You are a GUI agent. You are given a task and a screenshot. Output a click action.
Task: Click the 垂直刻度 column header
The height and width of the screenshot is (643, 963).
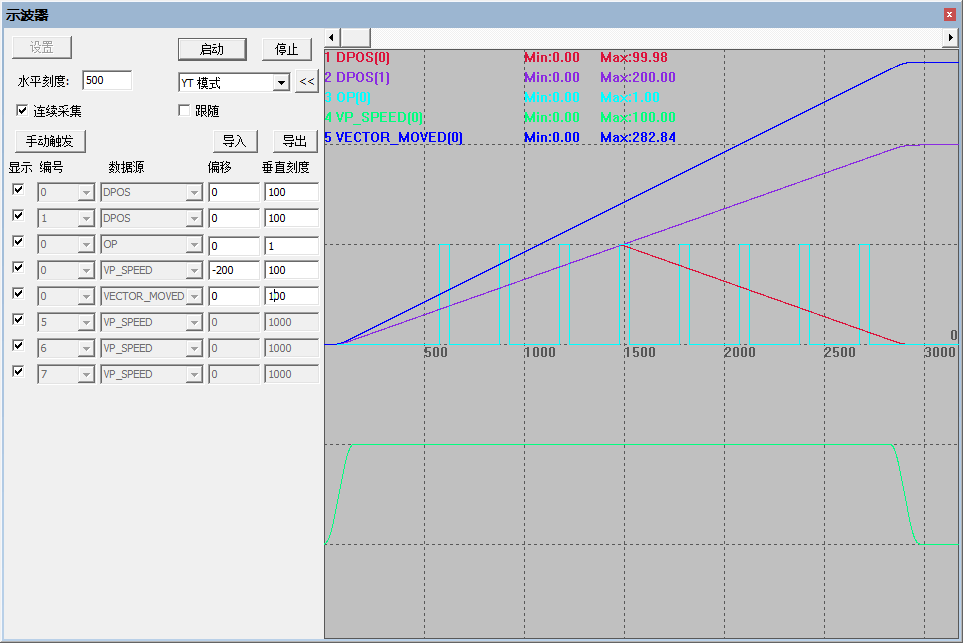coord(286,167)
